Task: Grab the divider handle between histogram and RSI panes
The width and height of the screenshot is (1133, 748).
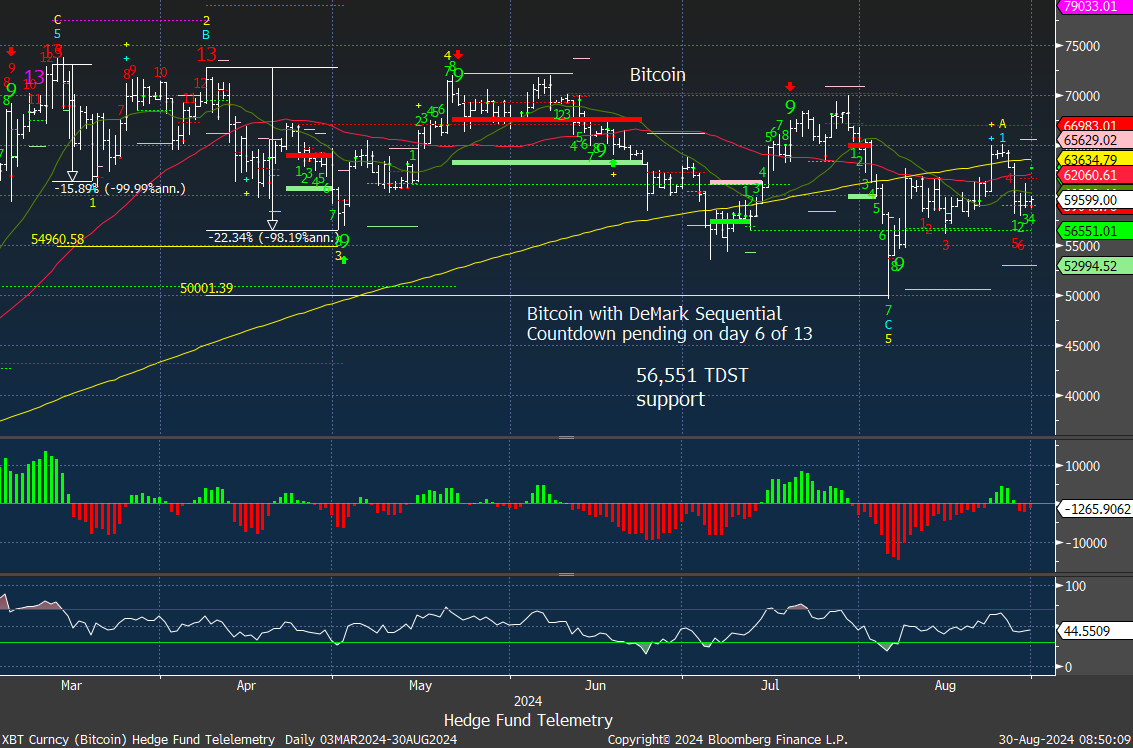Action: (566, 575)
